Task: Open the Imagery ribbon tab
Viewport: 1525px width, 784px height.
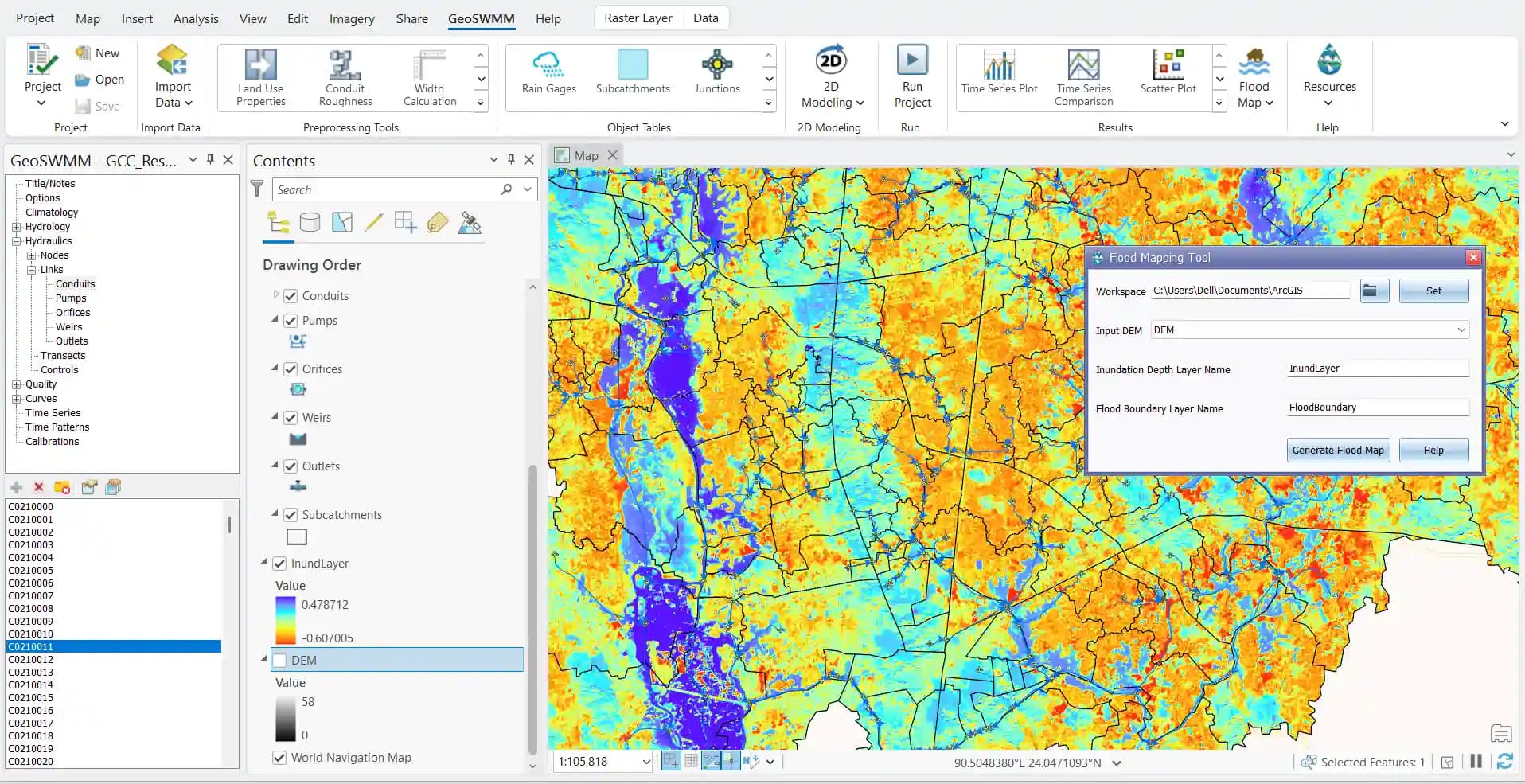Action: [352, 18]
